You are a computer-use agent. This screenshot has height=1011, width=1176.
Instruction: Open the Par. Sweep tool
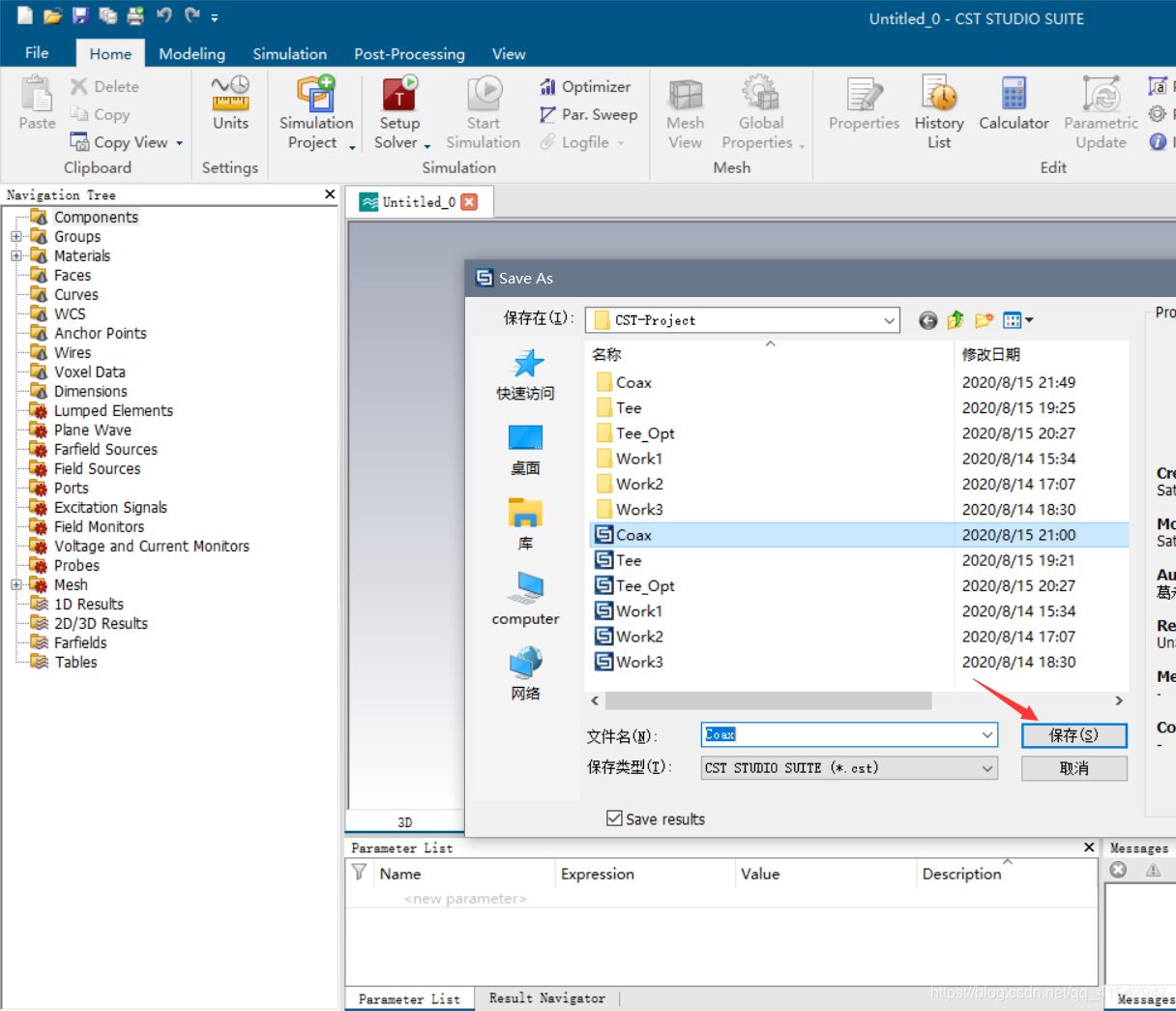coord(588,114)
